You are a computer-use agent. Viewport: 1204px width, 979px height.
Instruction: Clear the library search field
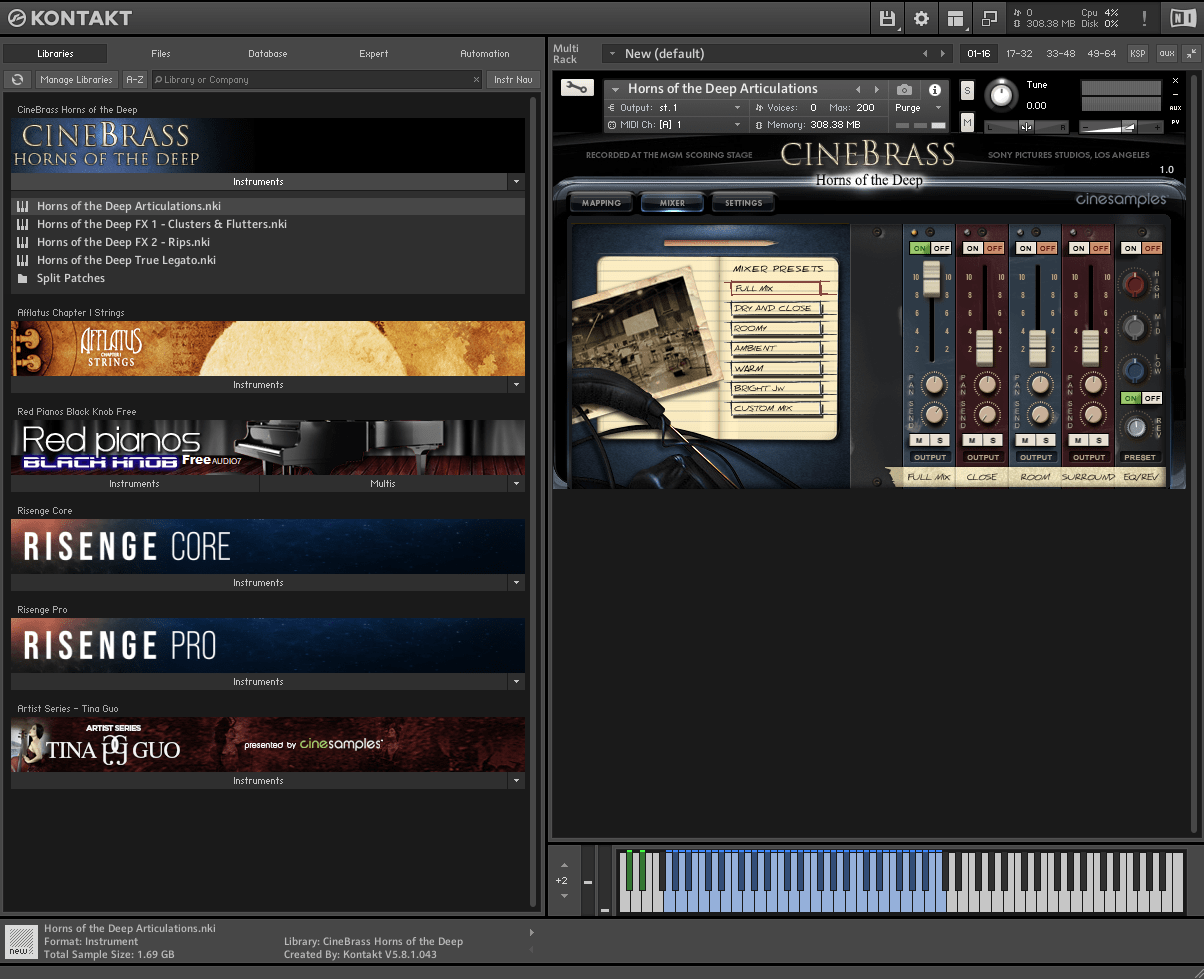click(476, 80)
